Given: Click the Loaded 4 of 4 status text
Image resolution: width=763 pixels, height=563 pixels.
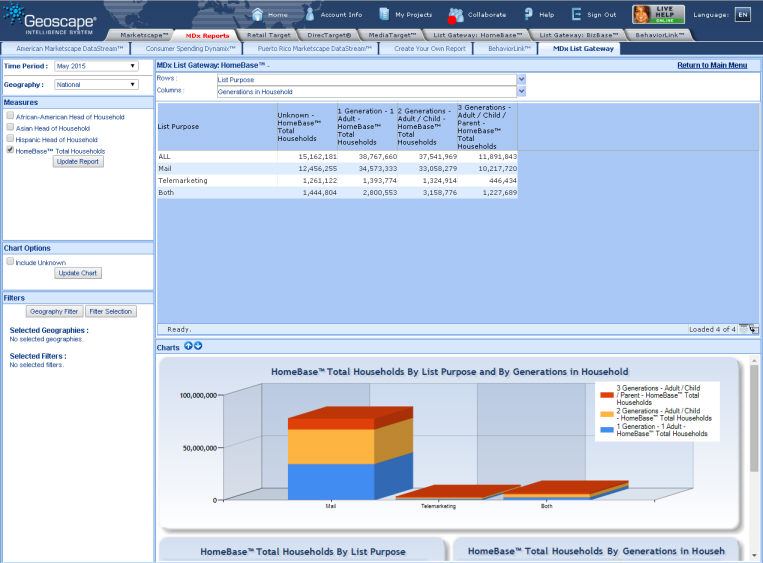Looking at the screenshot, I should 712,329.
